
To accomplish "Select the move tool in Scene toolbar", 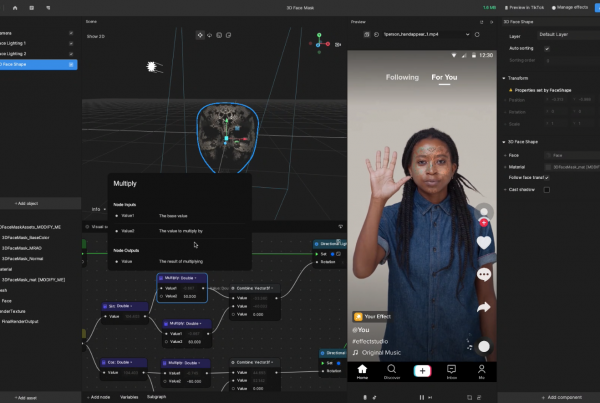I will point(200,35).
